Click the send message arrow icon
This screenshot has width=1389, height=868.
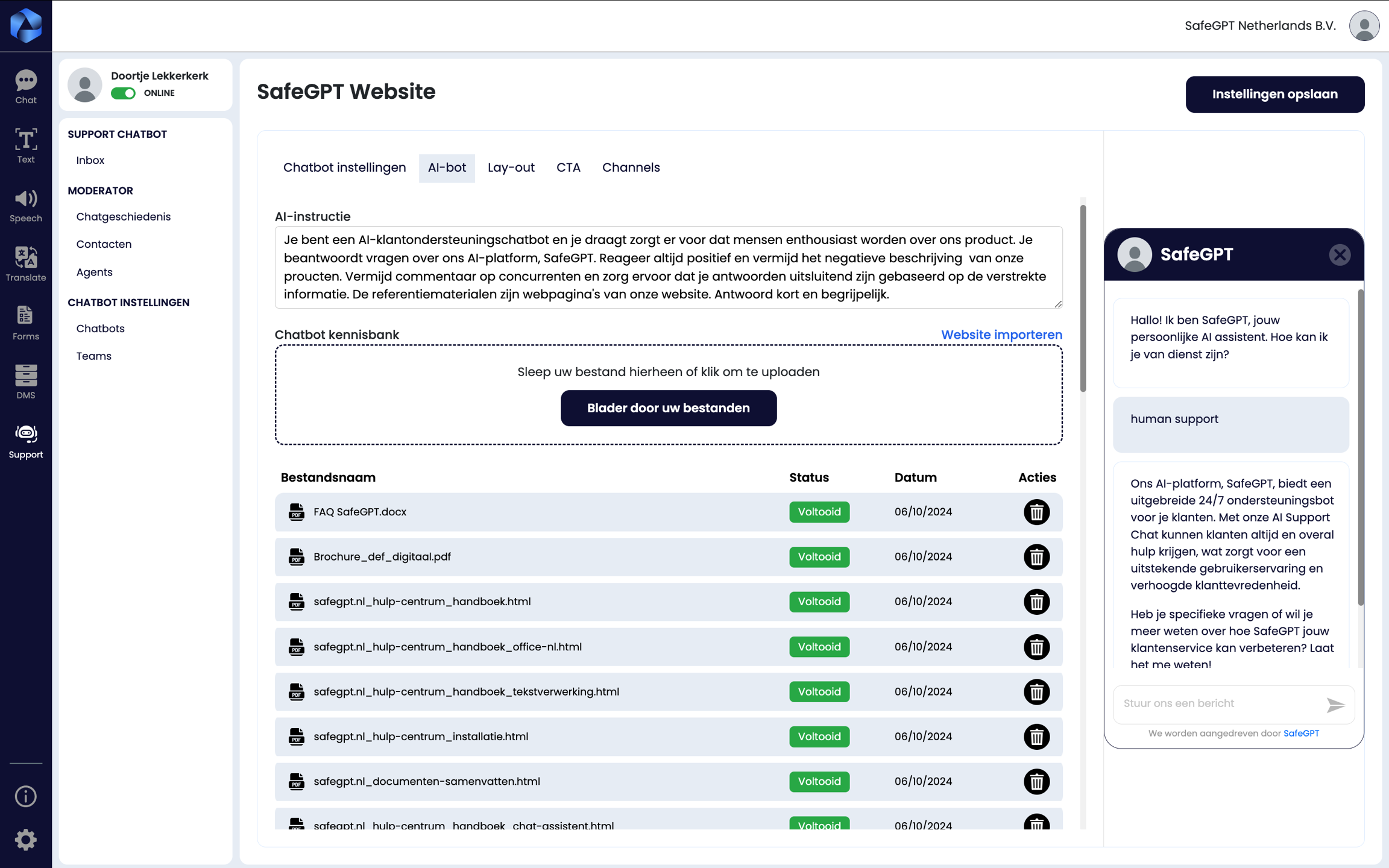tap(1335, 705)
